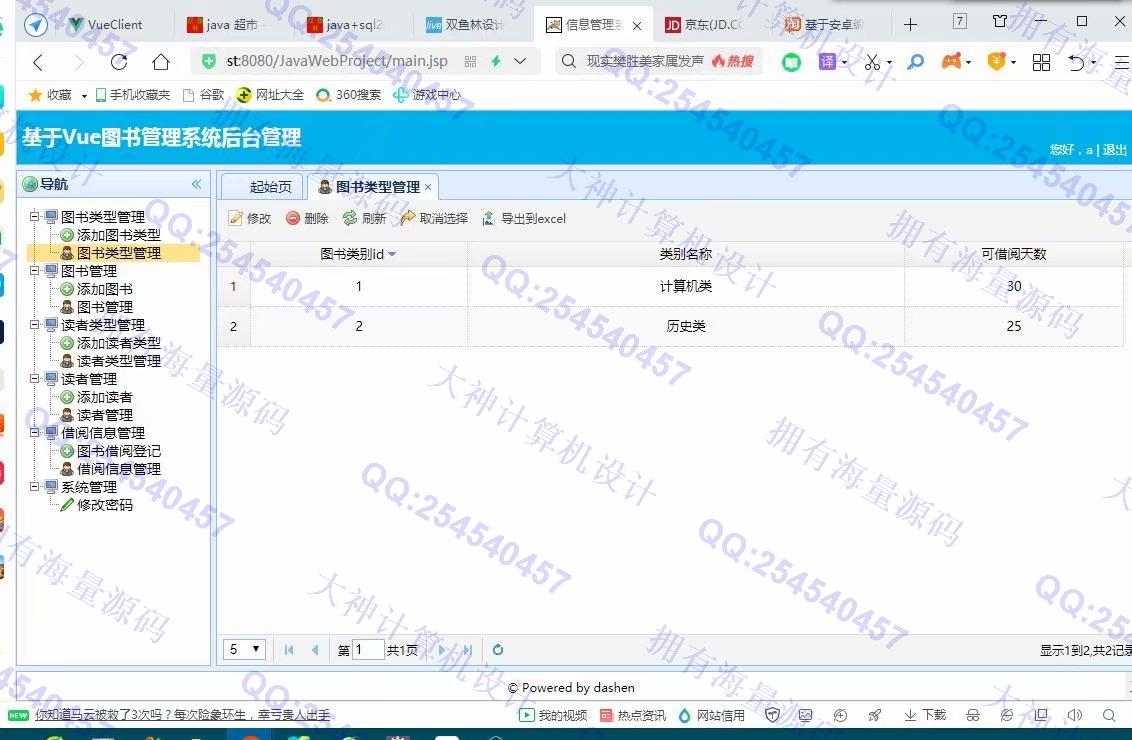Open 热点资讯 in the status bar
The image size is (1132, 740).
coord(633,715)
